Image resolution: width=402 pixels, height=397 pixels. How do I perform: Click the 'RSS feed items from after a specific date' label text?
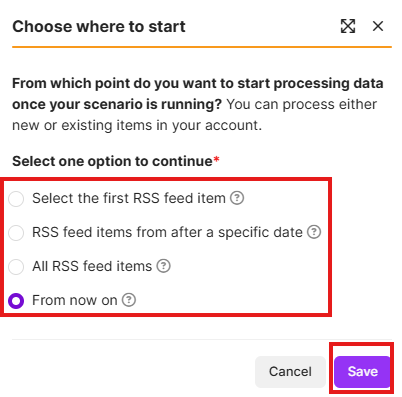[167, 232]
